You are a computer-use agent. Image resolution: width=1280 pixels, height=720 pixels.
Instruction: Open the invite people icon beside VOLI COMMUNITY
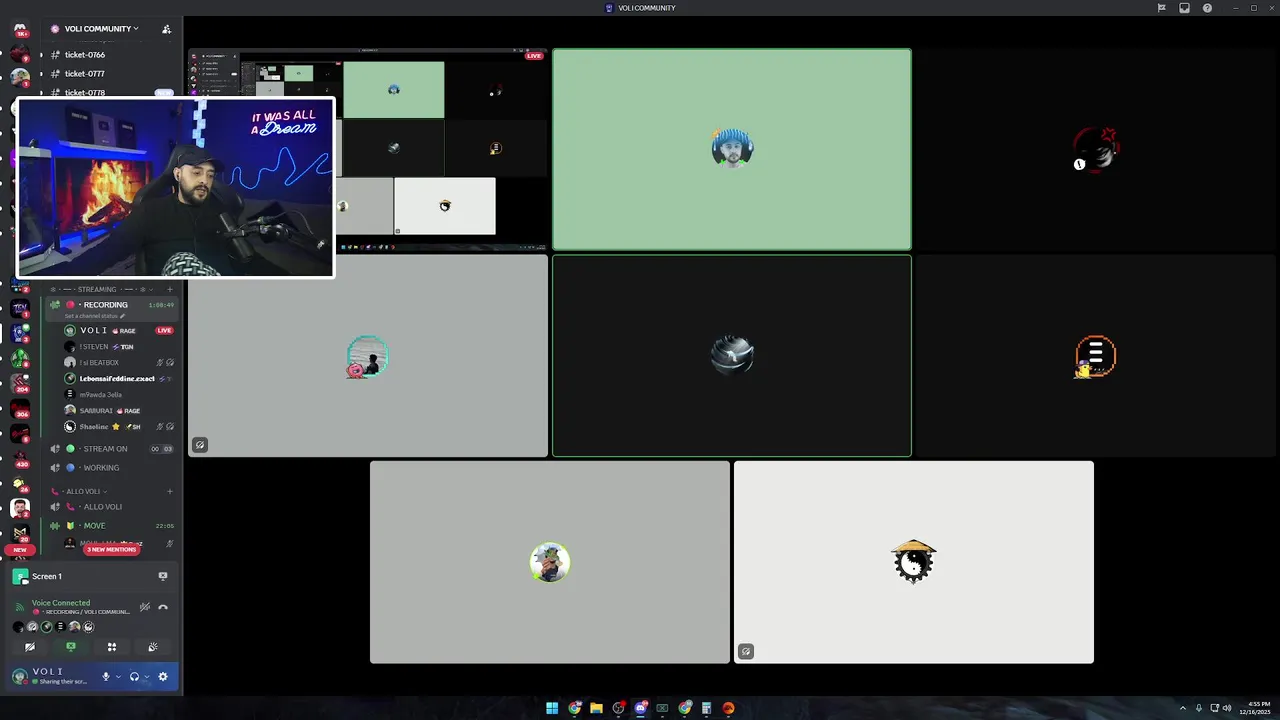click(166, 29)
